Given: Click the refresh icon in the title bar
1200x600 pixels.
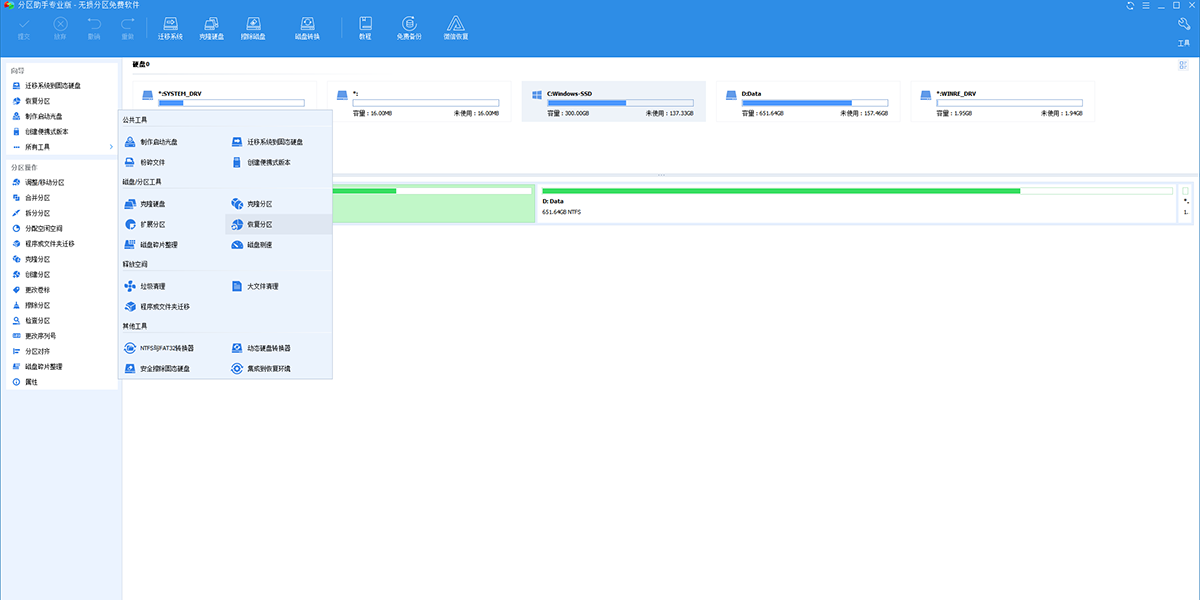Looking at the screenshot, I should (x=1131, y=5).
